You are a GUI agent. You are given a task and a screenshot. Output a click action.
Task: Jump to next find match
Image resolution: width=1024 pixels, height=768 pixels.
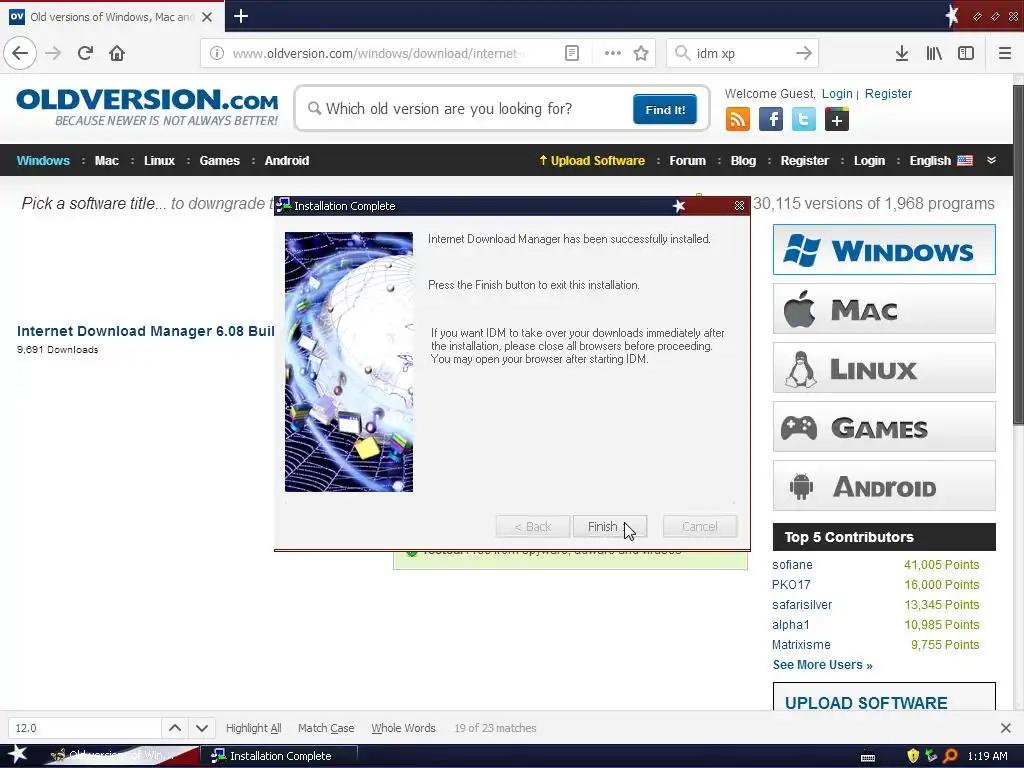tap(202, 728)
